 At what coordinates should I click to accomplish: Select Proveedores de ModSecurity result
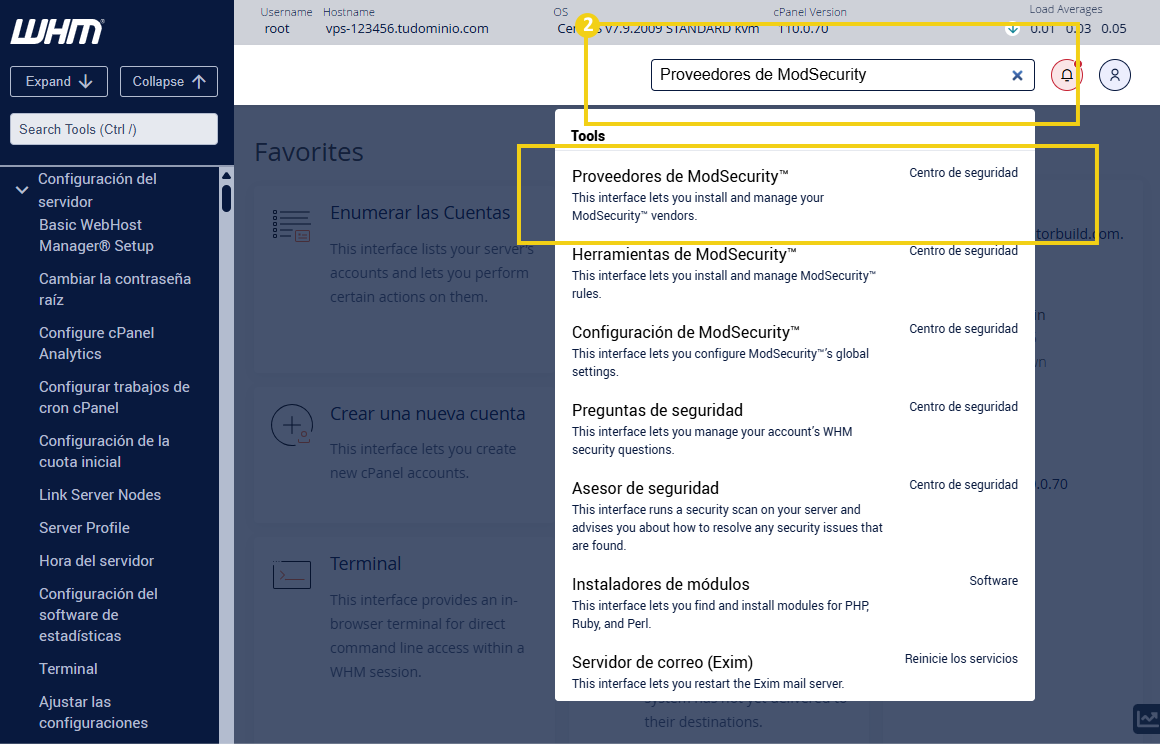point(795,195)
